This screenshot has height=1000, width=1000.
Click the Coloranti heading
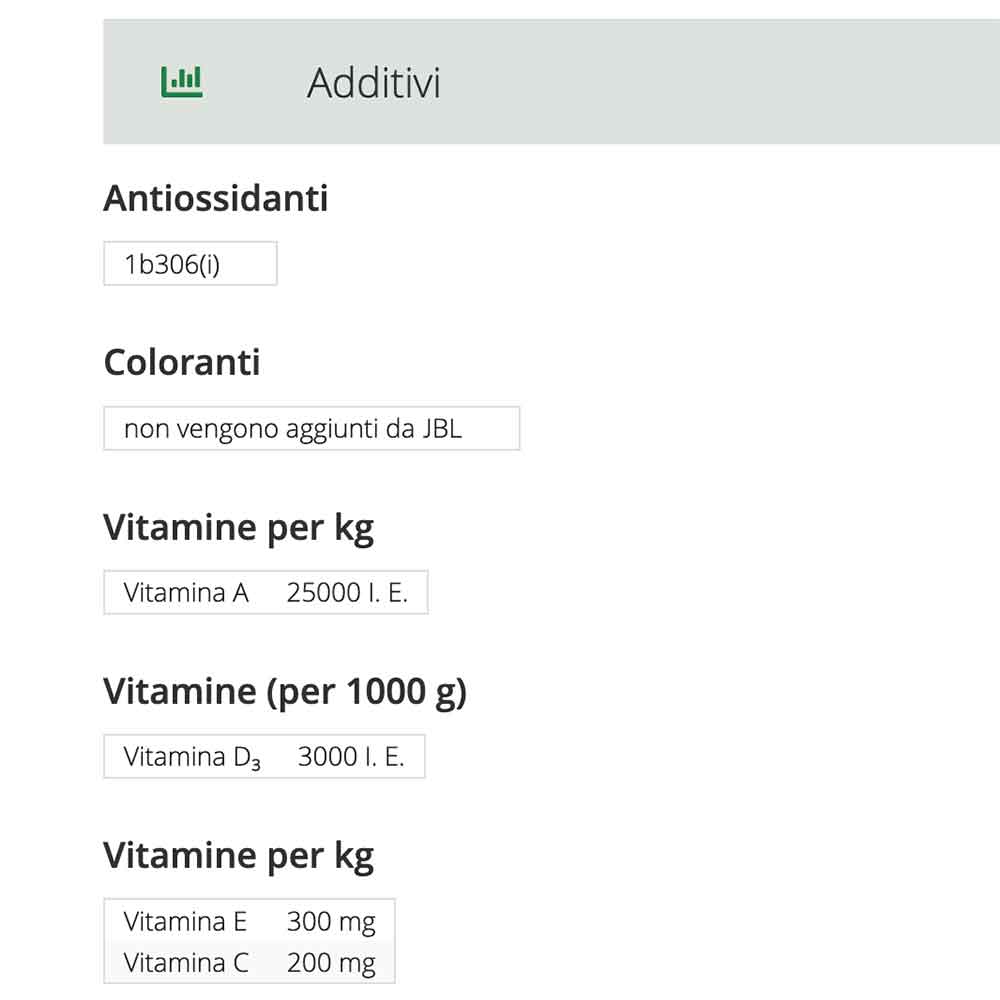[x=181, y=362]
